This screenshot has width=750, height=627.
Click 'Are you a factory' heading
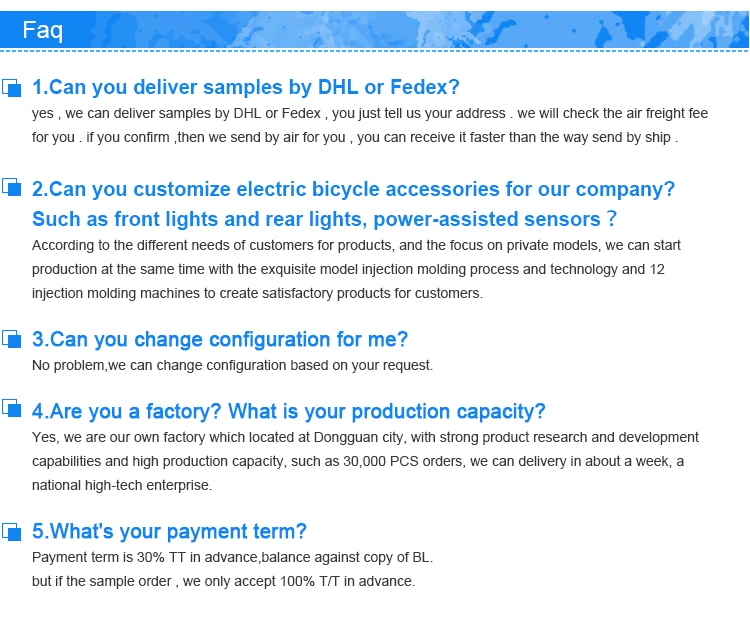[289, 412]
